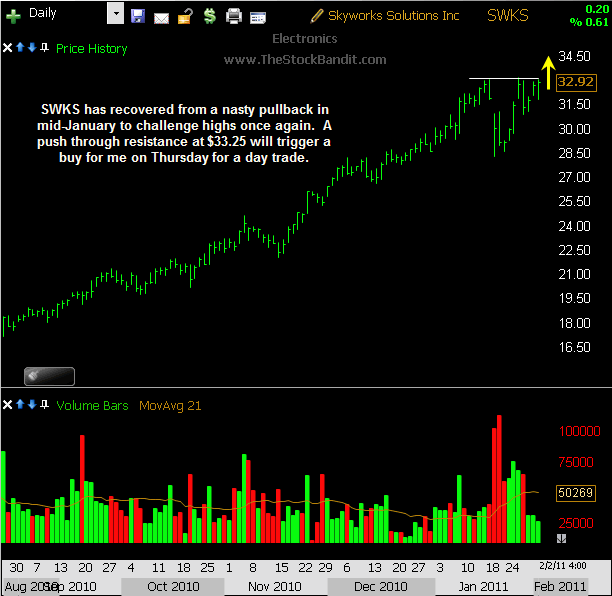
Task: Click the email envelope icon
Action: pos(161,16)
